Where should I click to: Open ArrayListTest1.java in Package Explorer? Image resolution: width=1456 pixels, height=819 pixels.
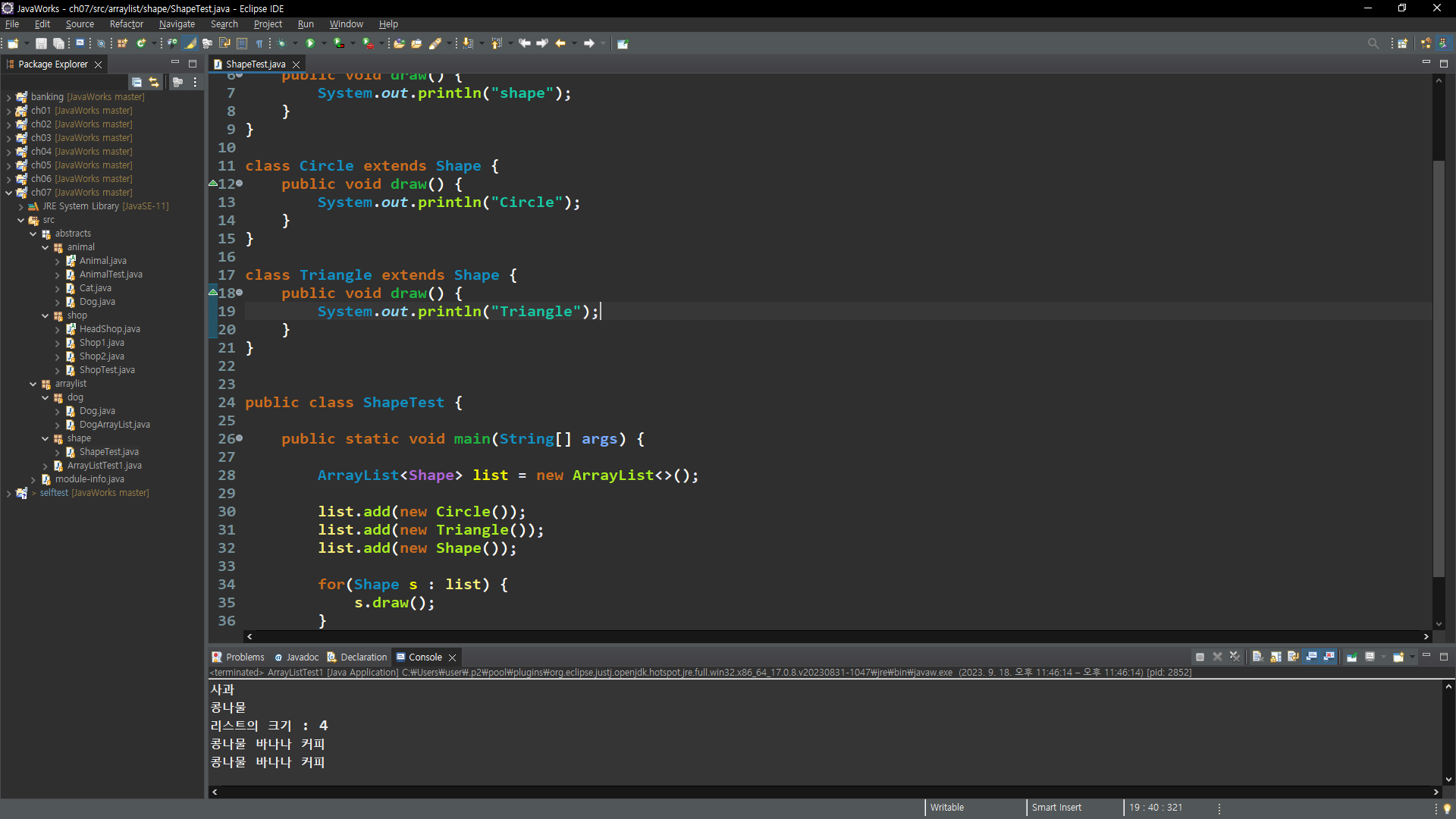(x=104, y=466)
